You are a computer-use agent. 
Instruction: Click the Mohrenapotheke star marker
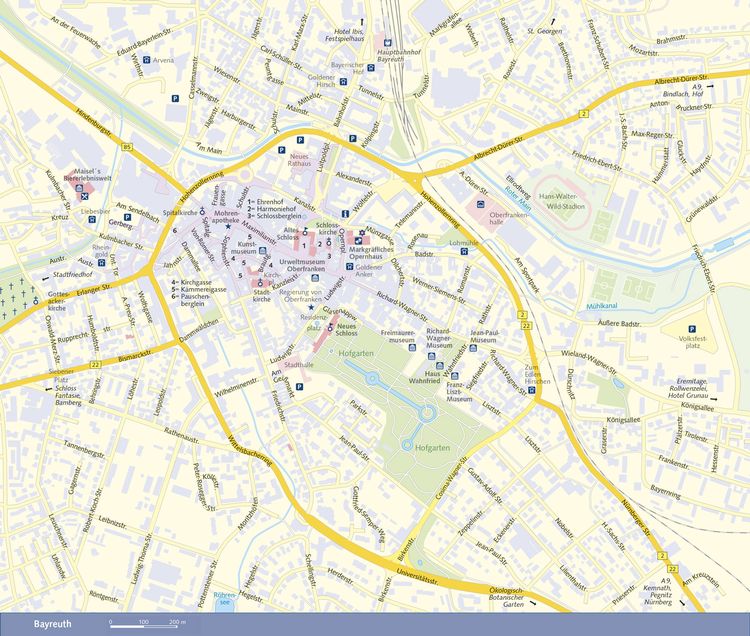pyautogui.click(x=228, y=226)
